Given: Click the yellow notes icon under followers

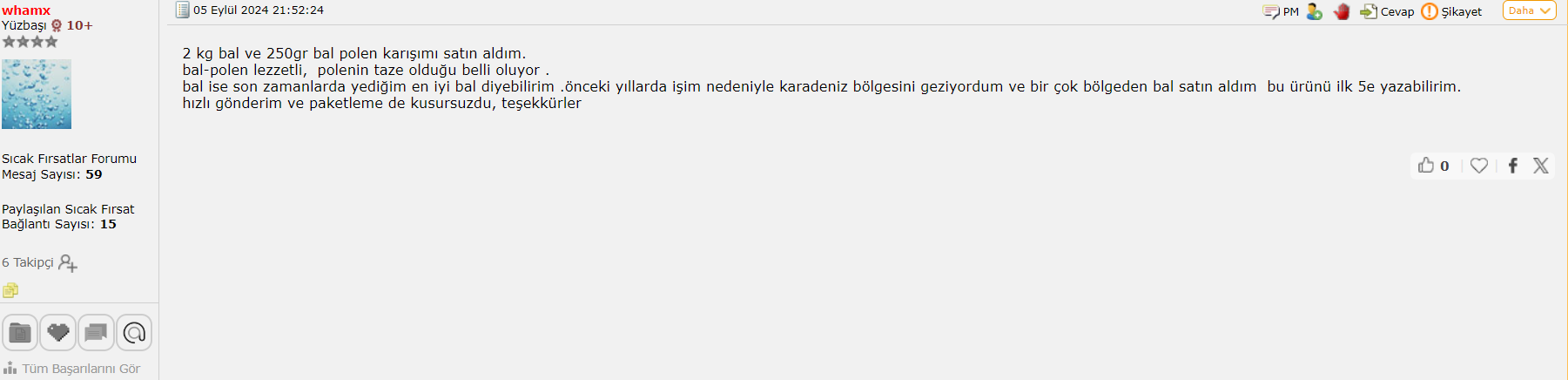Looking at the screenshot, I should tap(10, 290).
